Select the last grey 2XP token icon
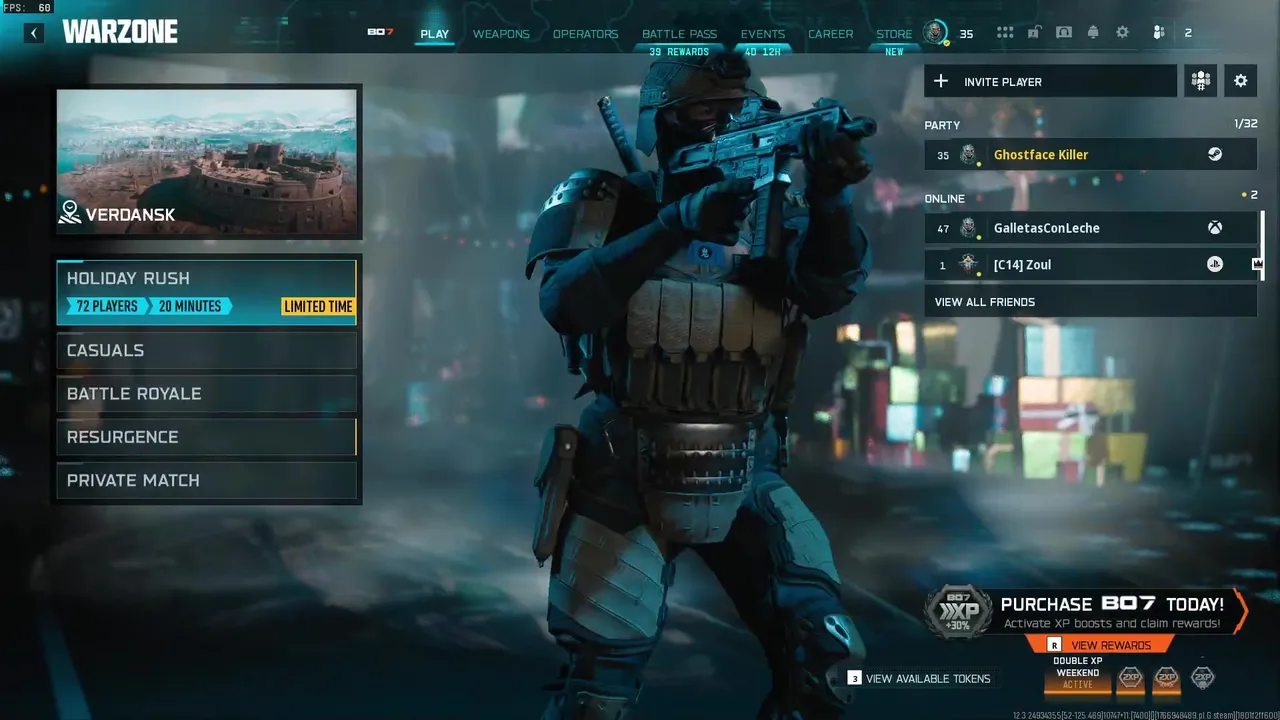Image resolution: width=1280 pixels, height=720 pixels. click(x=1203, y=679)
